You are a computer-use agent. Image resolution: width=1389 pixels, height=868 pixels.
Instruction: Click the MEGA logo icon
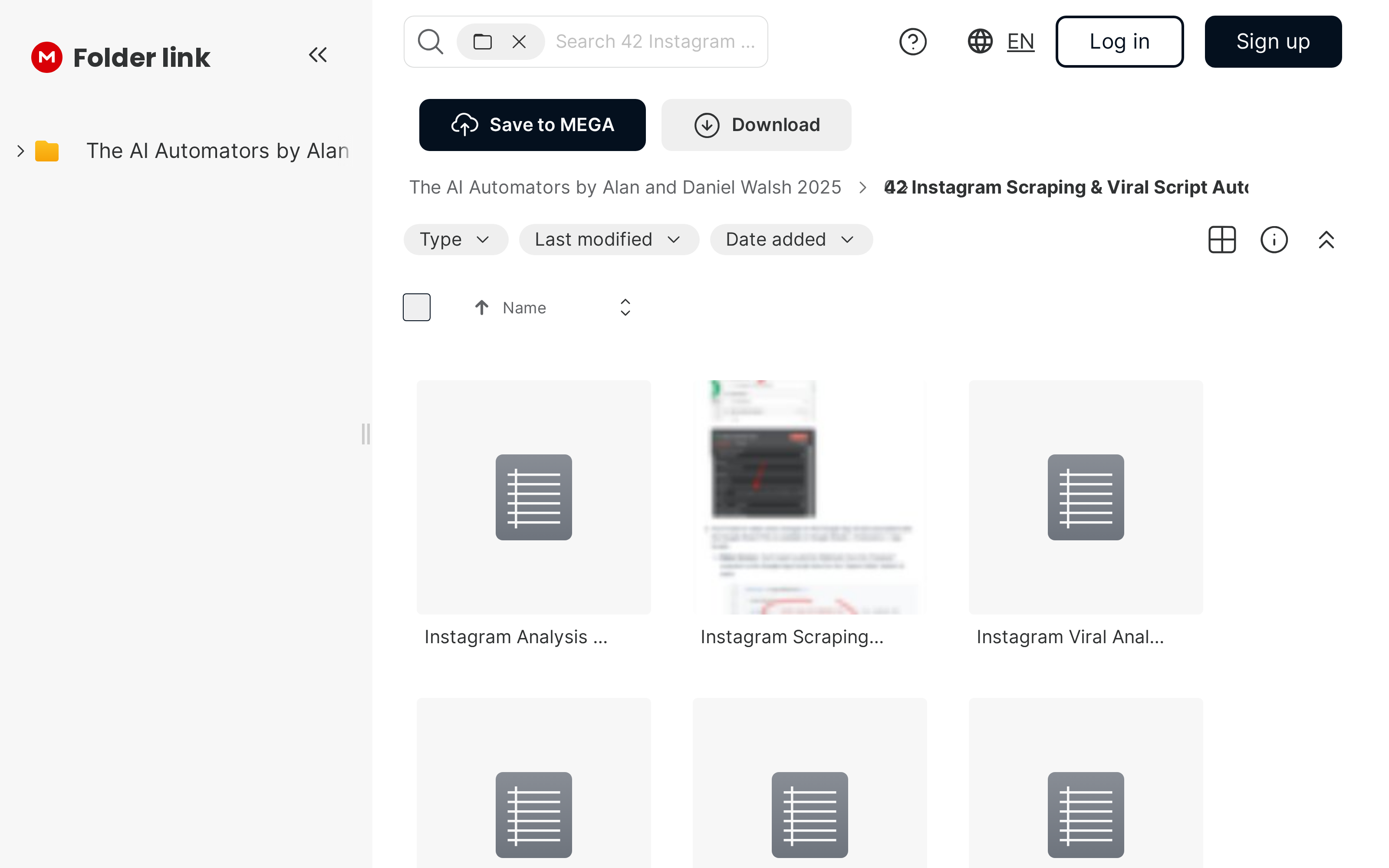(46, 57)
